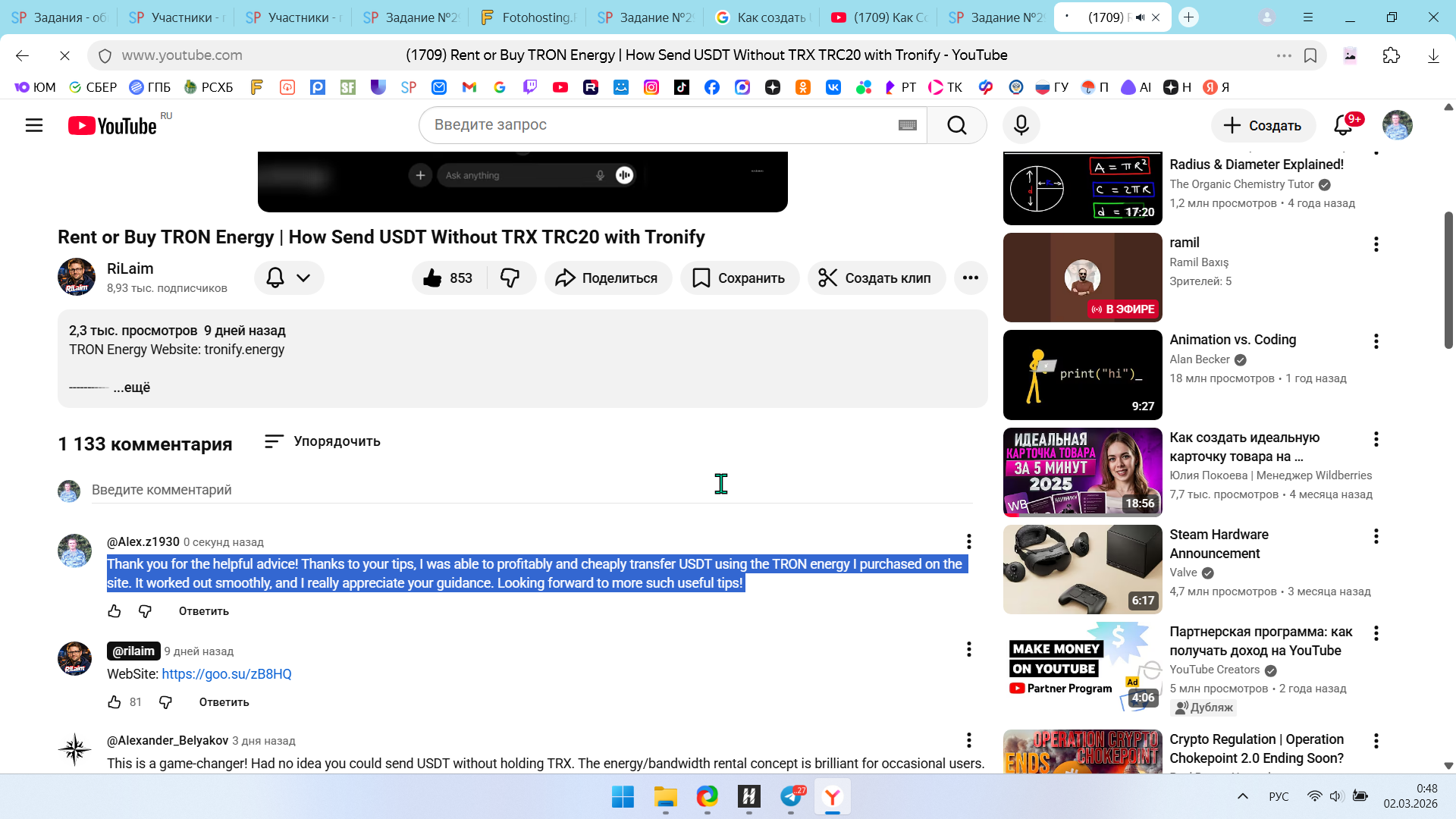
Task: Open the Animation vs. Coding video thumbnail
Action: (1082, 375)
